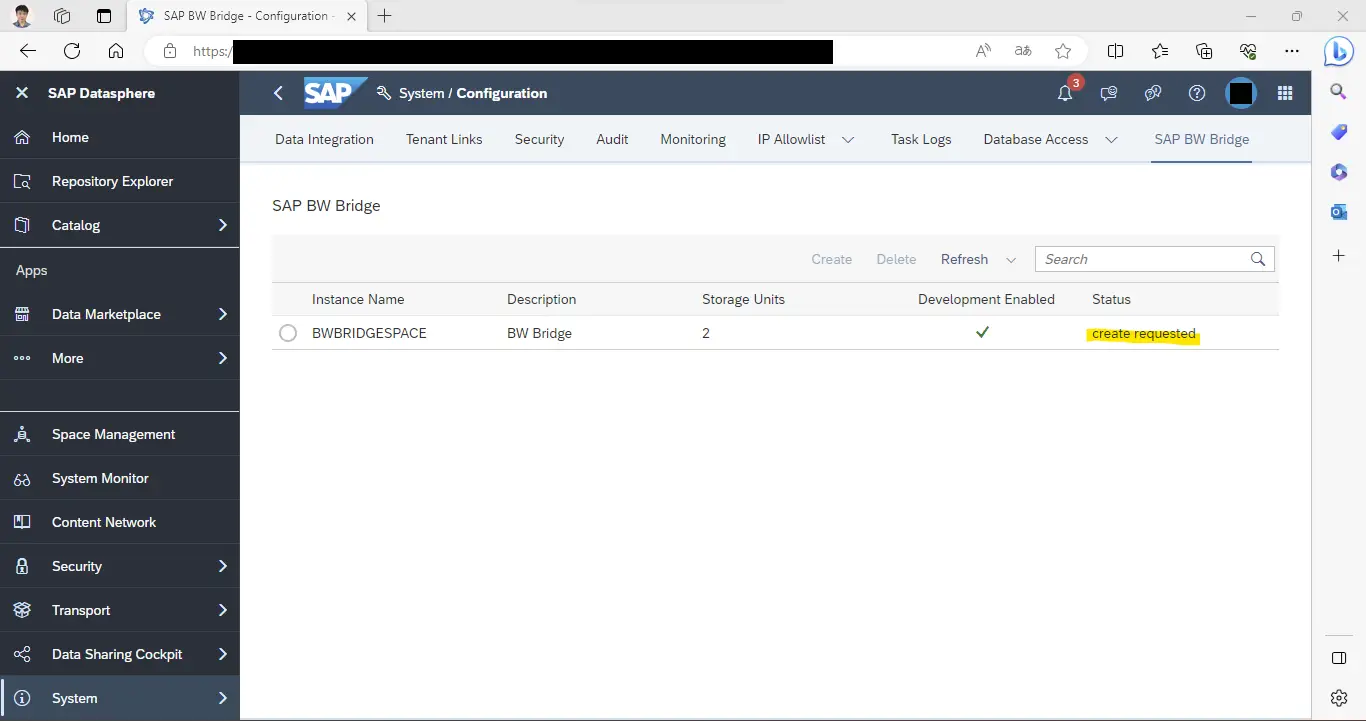
Task: Expand Data Marketplace submenu chevron
Action: point(223,314)
